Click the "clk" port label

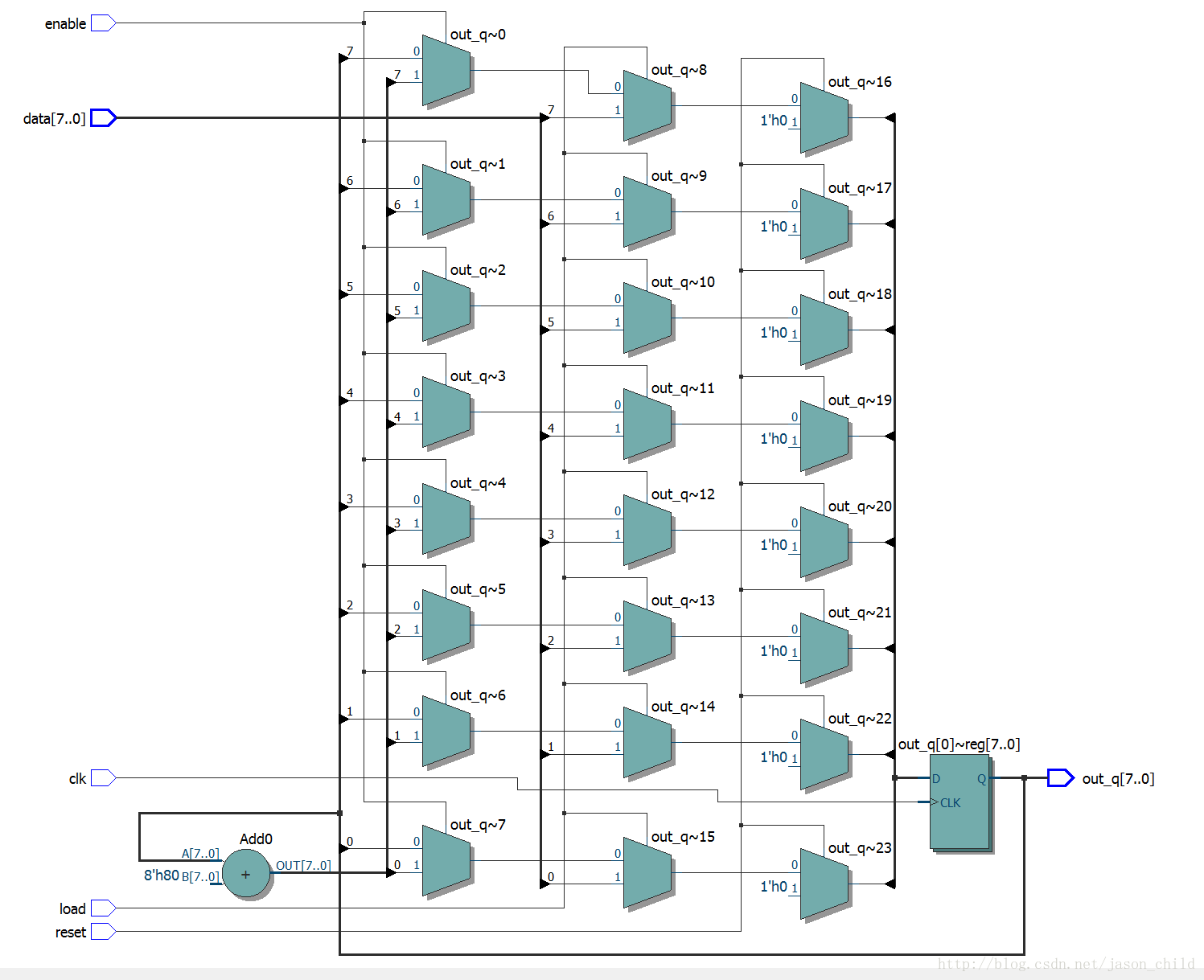pyautogui.click(x=77, y=779)
